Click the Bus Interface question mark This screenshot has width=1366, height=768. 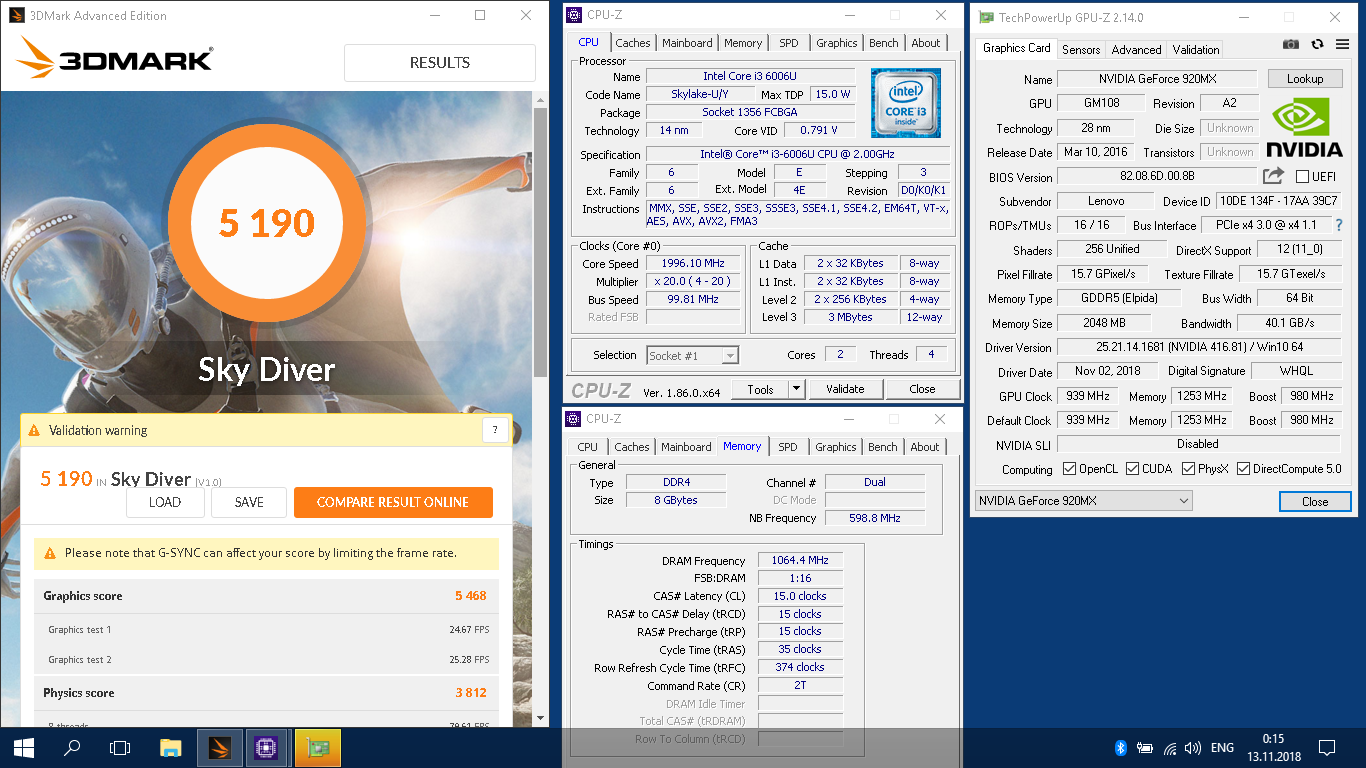(1339, 225)
